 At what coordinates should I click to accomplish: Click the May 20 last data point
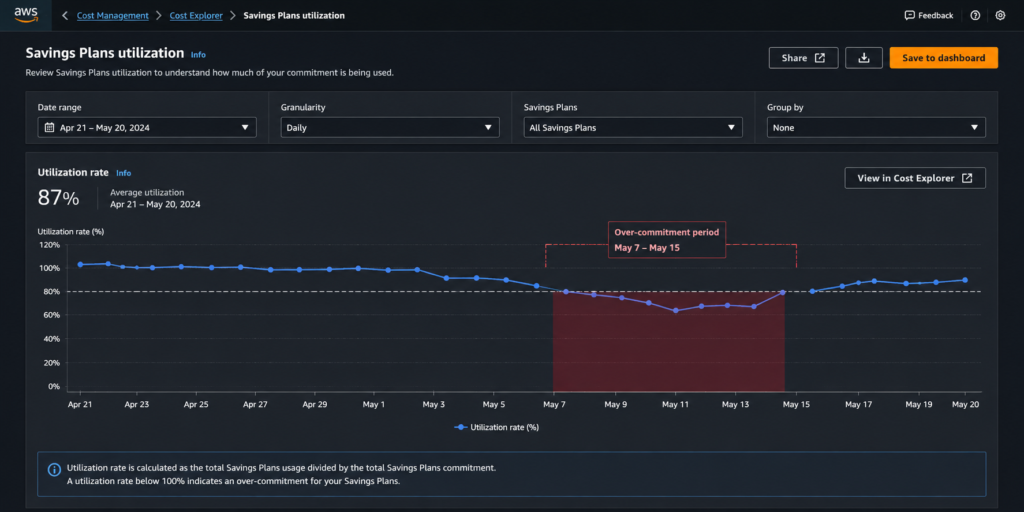click(x=965, y=280)
